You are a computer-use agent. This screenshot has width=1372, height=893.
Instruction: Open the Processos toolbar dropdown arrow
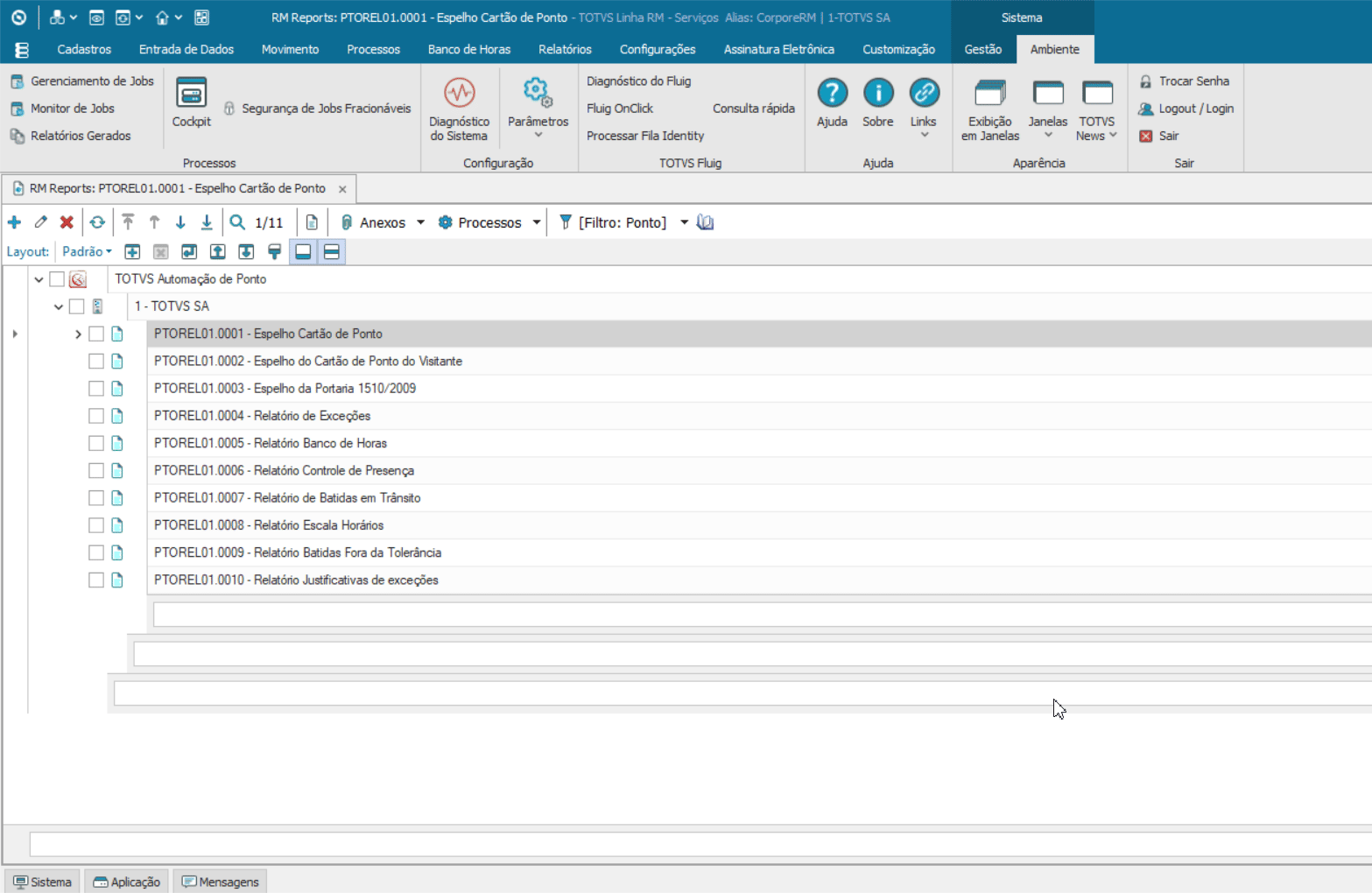tap(537, 222)
